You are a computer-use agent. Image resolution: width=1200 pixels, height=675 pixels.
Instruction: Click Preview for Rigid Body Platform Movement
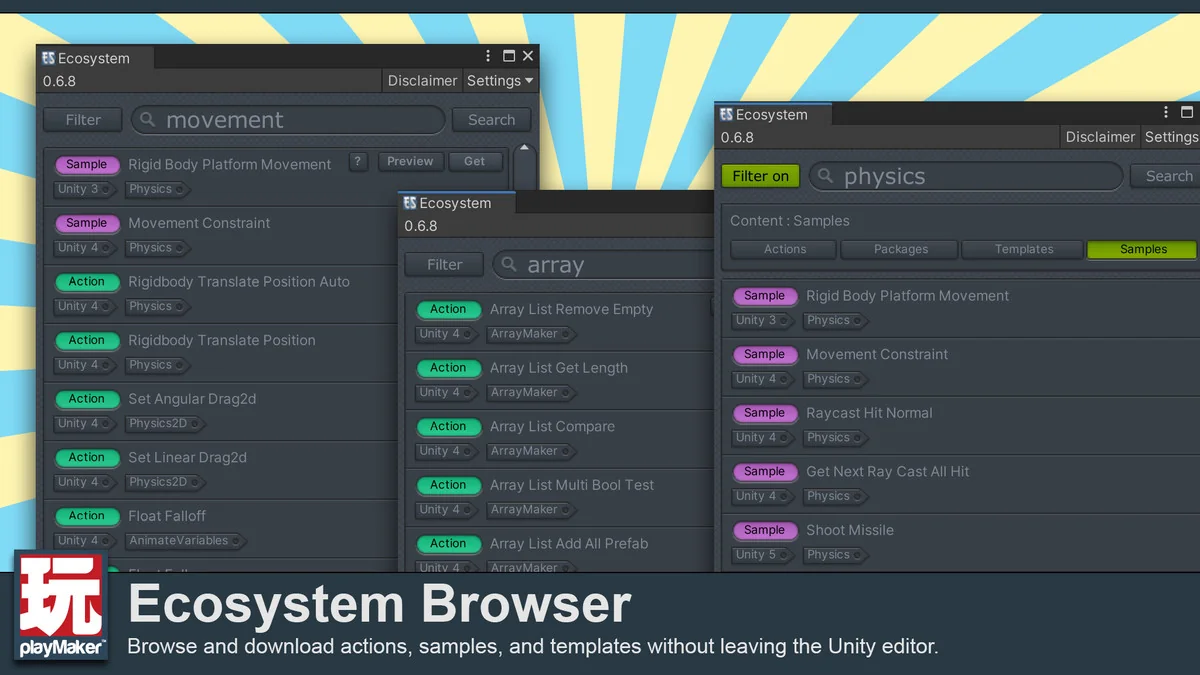(x=410, y=162)
